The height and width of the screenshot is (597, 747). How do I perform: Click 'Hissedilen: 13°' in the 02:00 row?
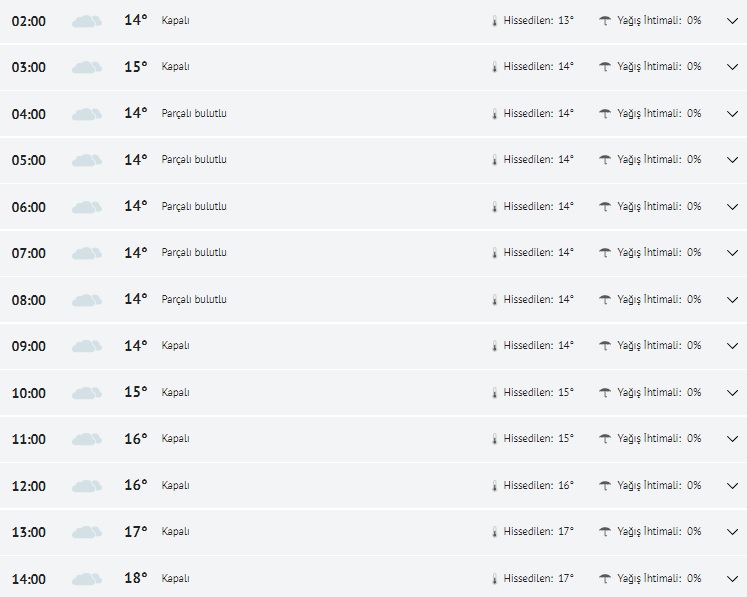(x=539, y=20)
